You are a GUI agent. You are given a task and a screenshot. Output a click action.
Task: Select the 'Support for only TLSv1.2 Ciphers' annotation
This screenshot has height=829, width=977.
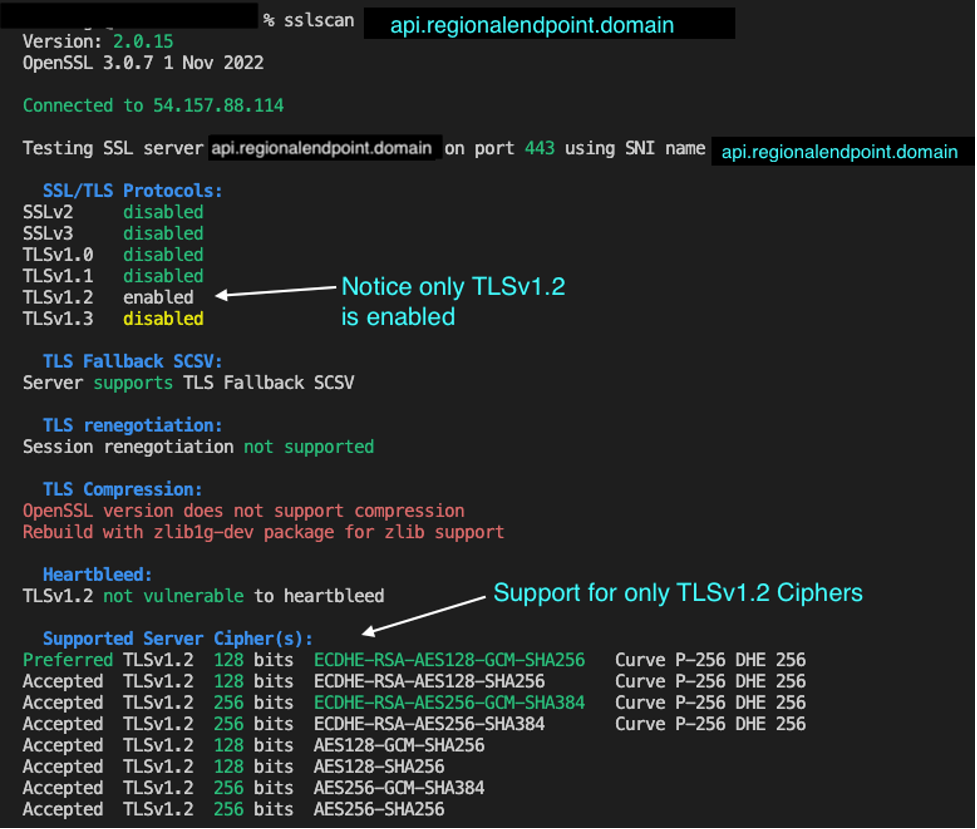[x=676, y=593]
